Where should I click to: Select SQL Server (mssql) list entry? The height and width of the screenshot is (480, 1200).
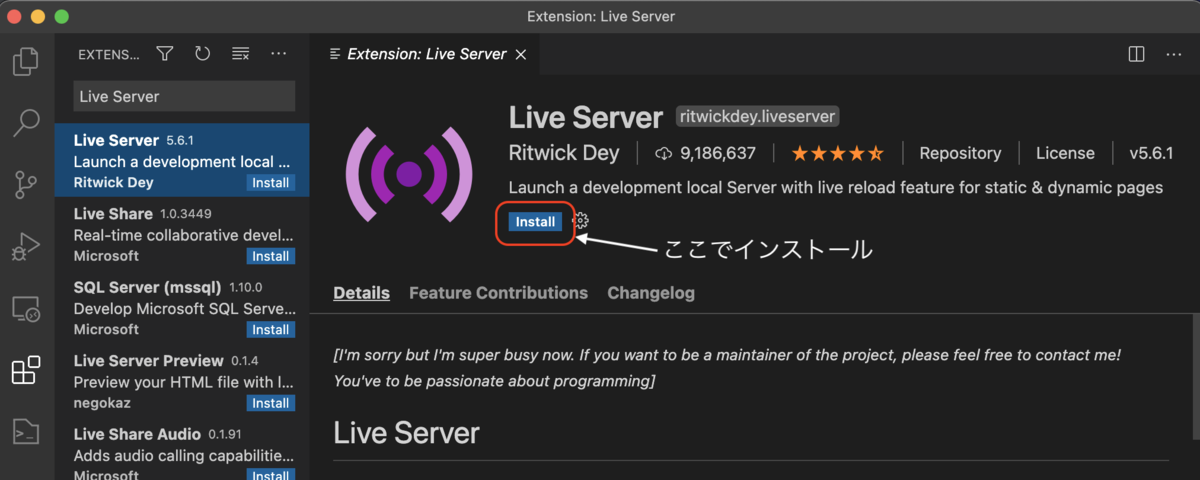click(183, 308)
